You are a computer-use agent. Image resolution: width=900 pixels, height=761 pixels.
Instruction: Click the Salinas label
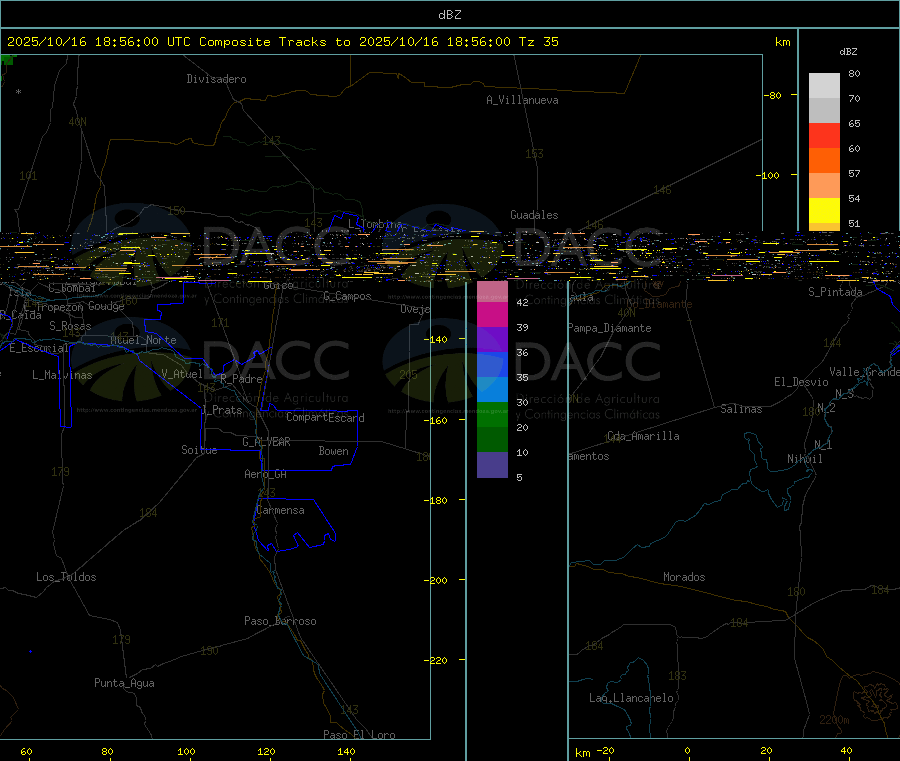coord(741,409)
